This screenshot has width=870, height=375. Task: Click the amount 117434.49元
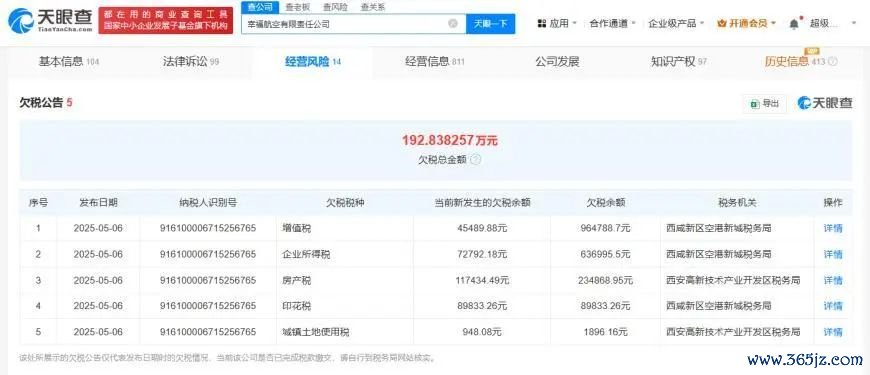[482, 280]
